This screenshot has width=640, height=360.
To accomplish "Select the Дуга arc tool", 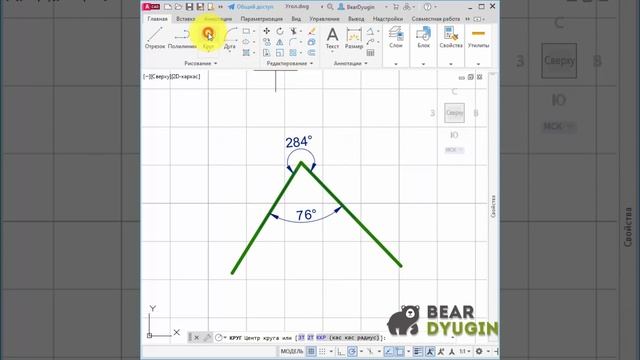I will click(230, 38).
